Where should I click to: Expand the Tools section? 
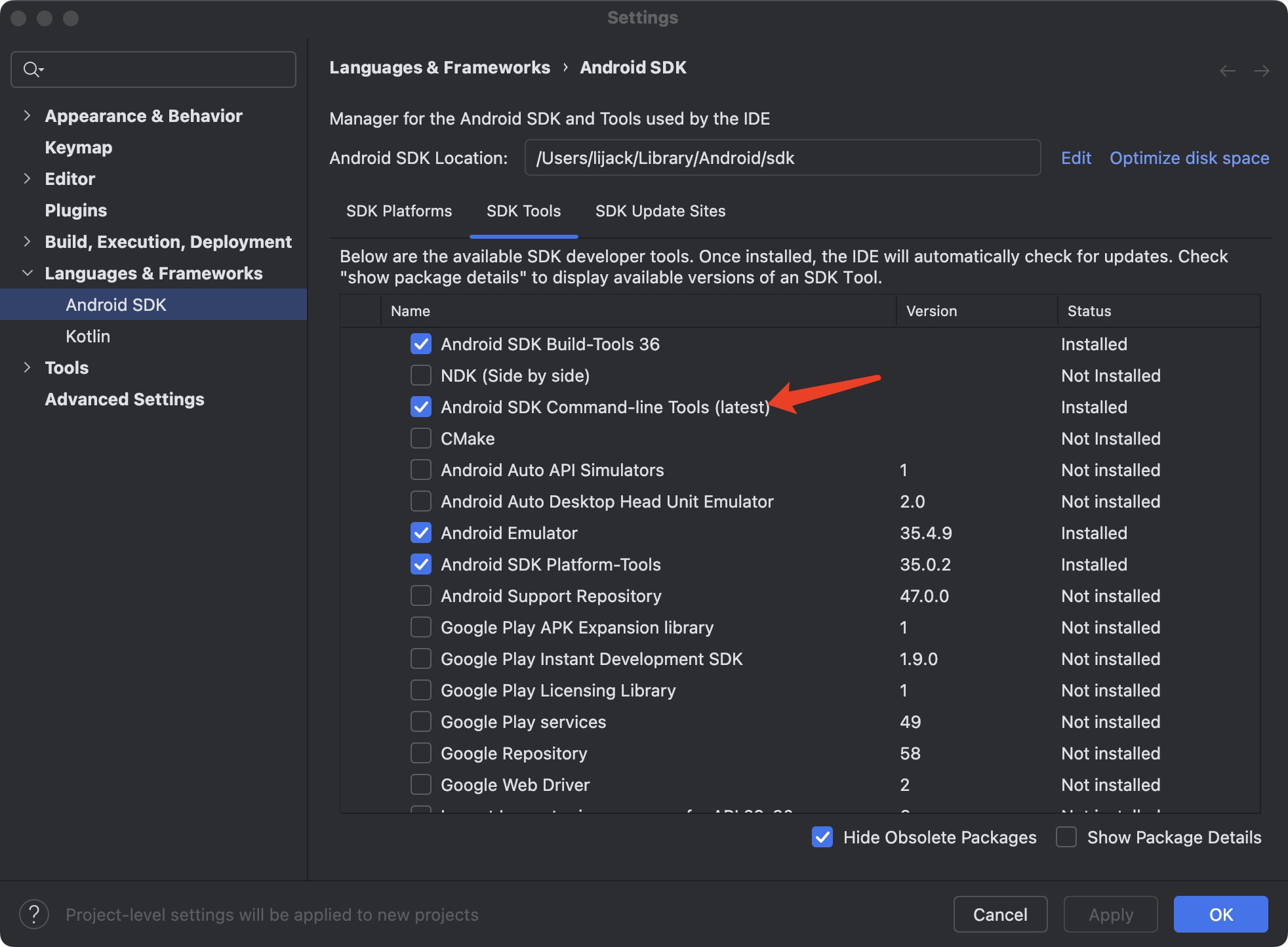tap(28, 367)
